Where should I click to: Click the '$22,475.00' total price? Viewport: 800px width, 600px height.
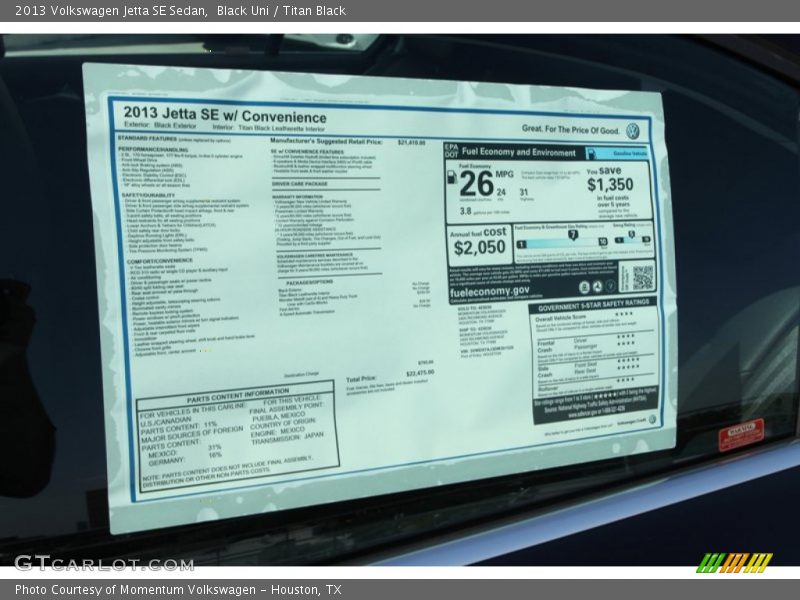tap(420, 373)
